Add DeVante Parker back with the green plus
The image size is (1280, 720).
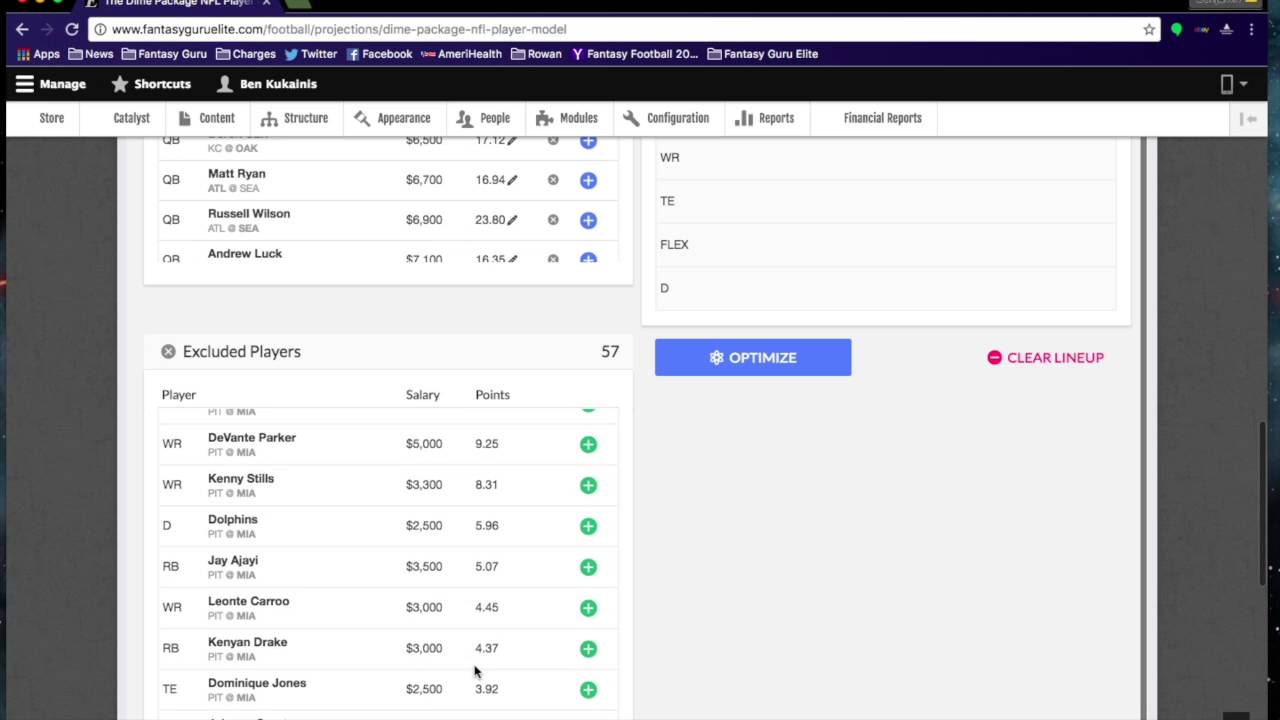[x=588, y=444]
